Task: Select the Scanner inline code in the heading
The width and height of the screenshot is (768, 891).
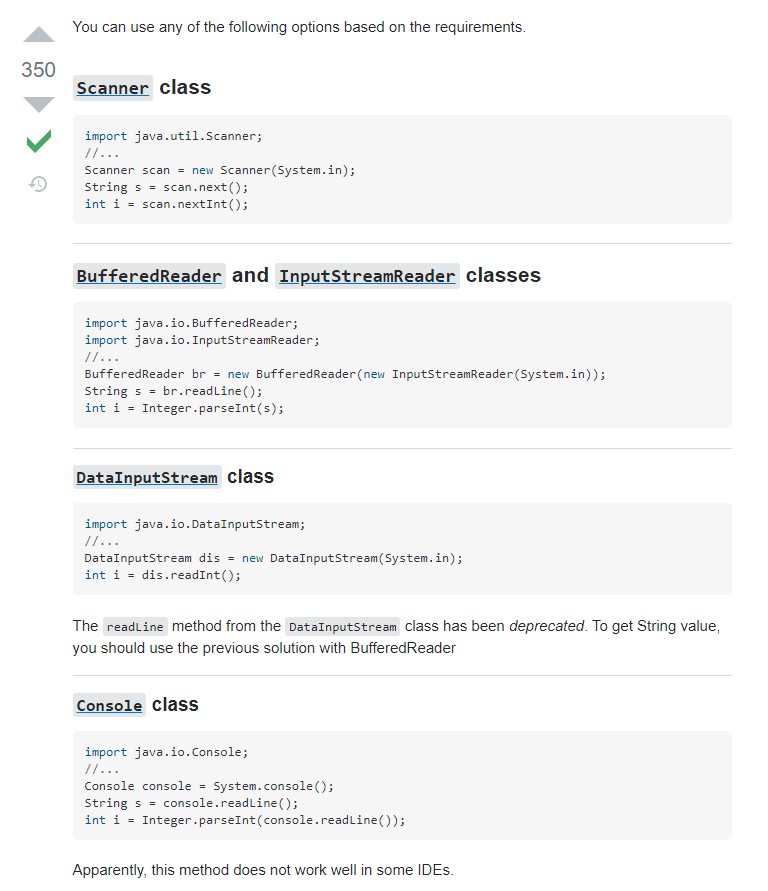Action: [112, 88]
